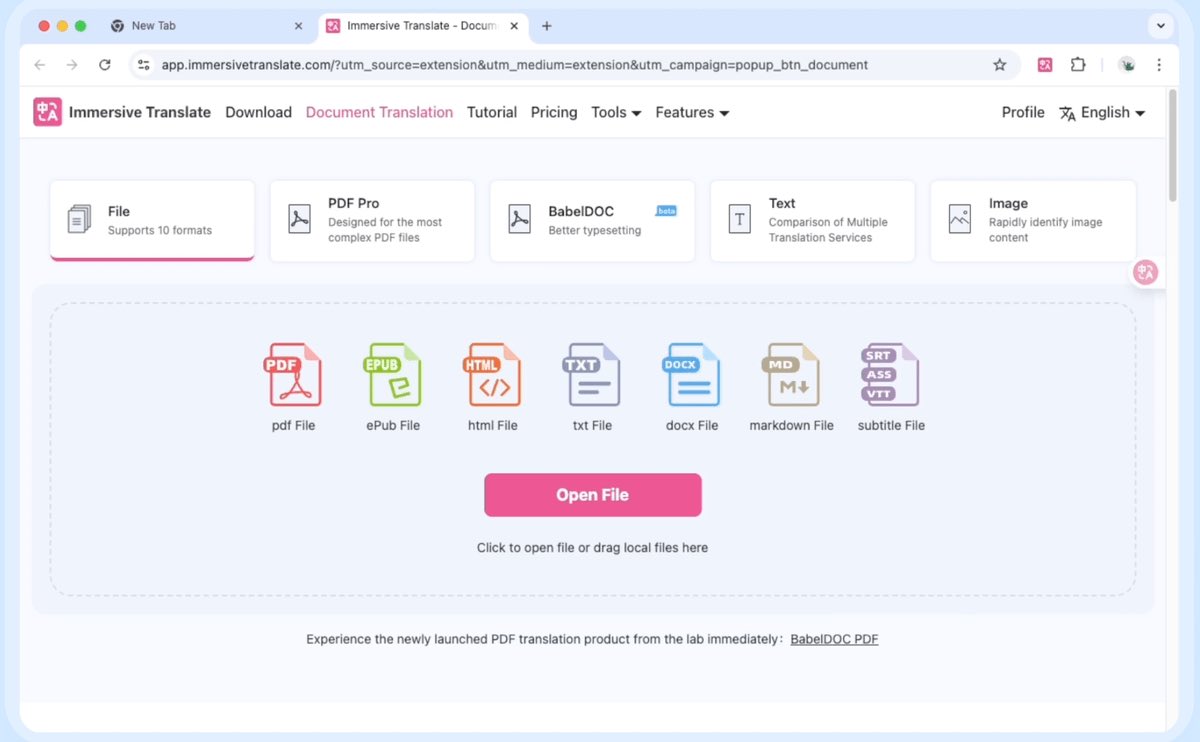
Task: Click the Immersive Translate extension icon in the toolbar
Action: (x=1045, y=65)
